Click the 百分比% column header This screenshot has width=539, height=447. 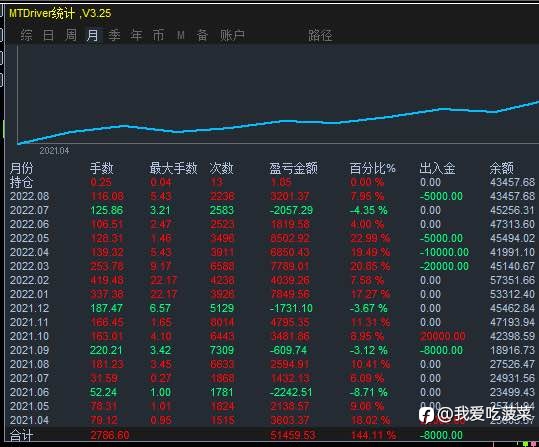(x=372, y=168)
